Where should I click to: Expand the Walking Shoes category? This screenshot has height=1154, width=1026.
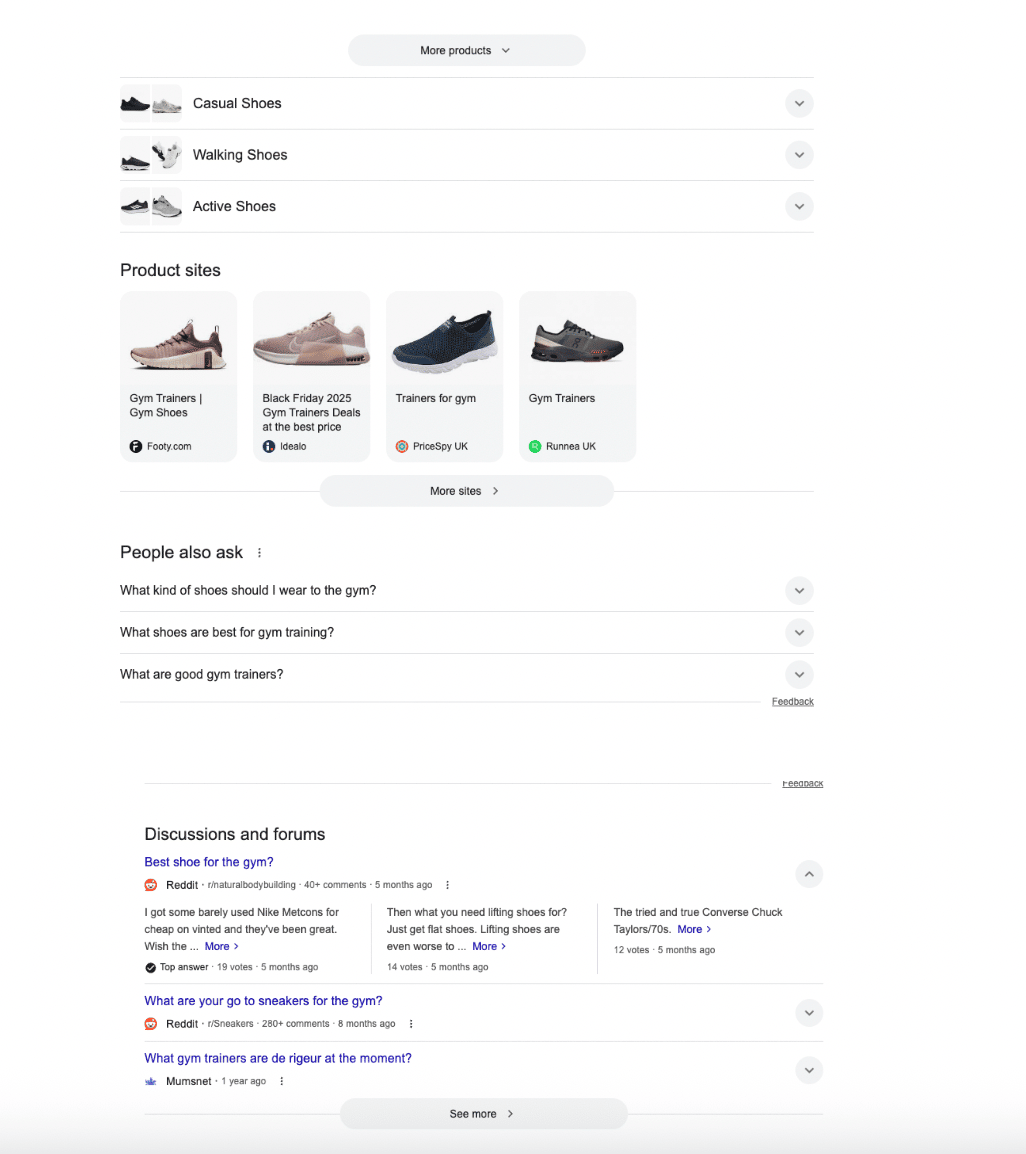(798, 155)
